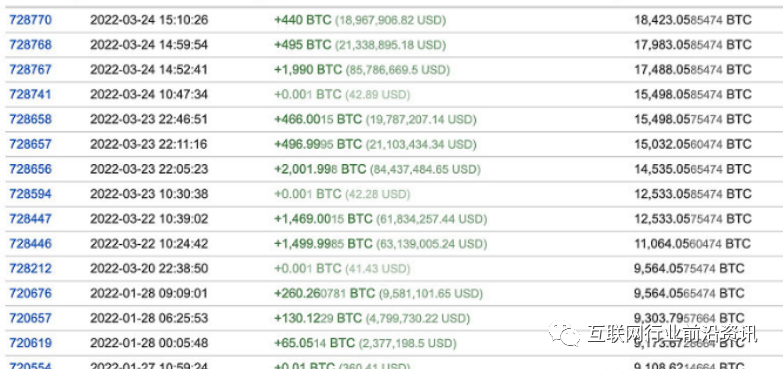783x369 pixels.
Task: Open block 720619 link
Action: [30, 343]
